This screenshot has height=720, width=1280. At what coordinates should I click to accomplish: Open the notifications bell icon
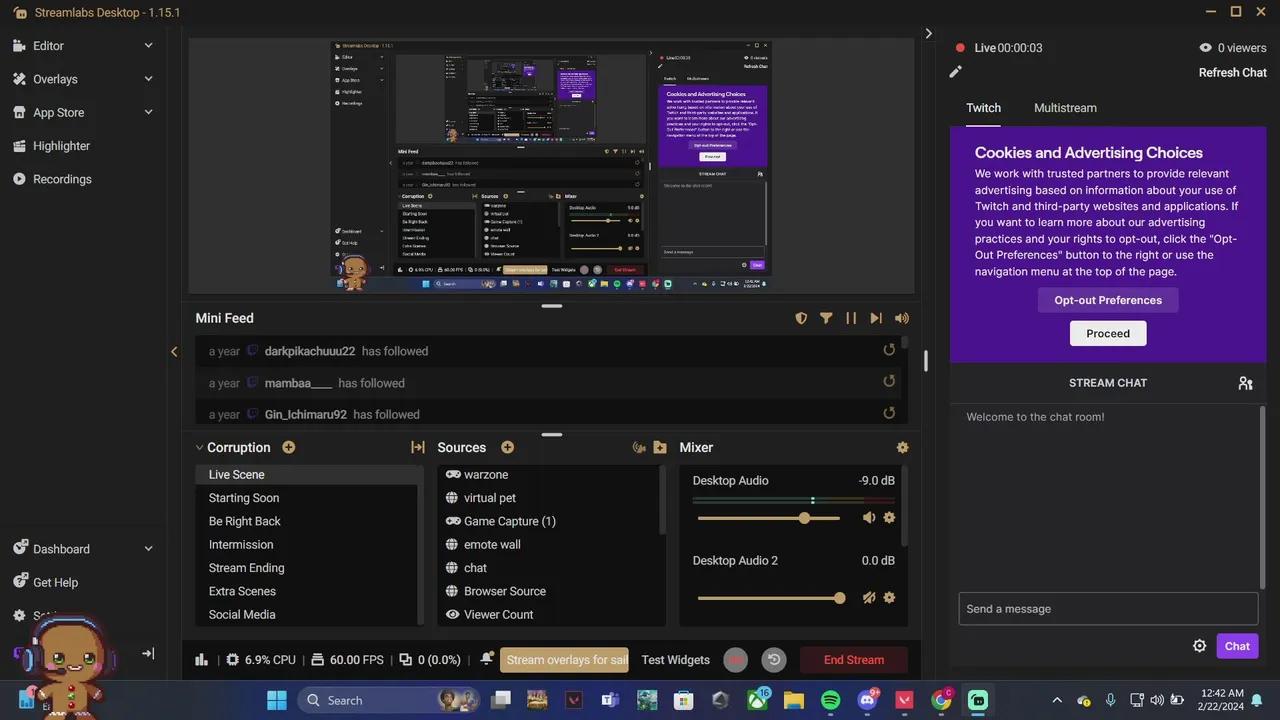pos(486,659)
